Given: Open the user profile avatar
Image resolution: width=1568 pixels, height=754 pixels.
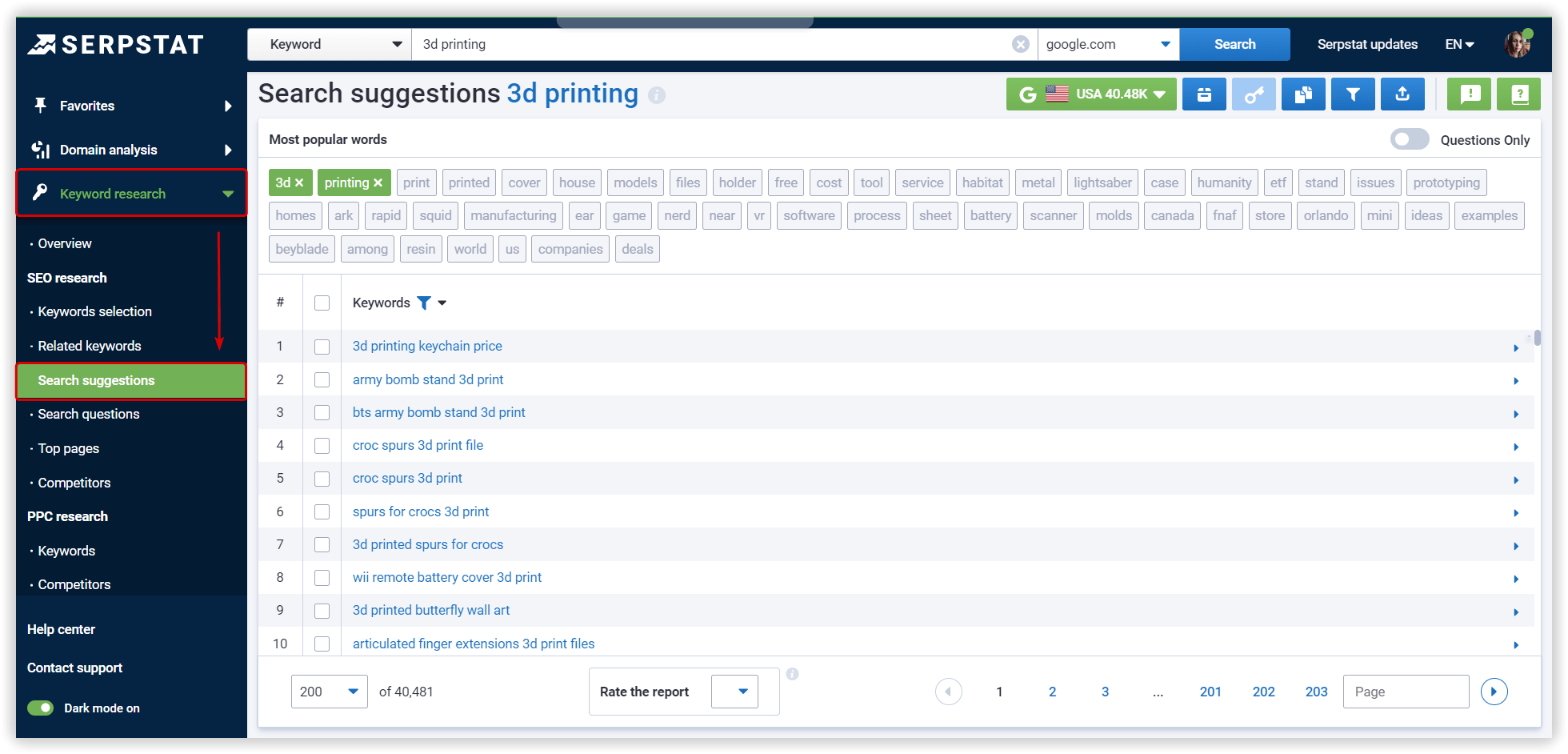Looking at the screenshot, I should pyautogui.click(x=1518, y=44).
